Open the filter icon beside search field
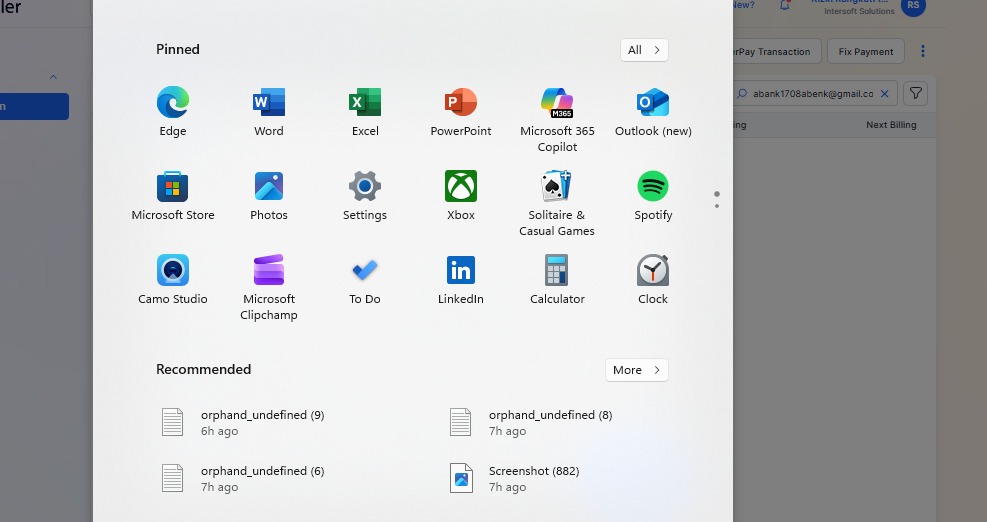 point(915,93)
